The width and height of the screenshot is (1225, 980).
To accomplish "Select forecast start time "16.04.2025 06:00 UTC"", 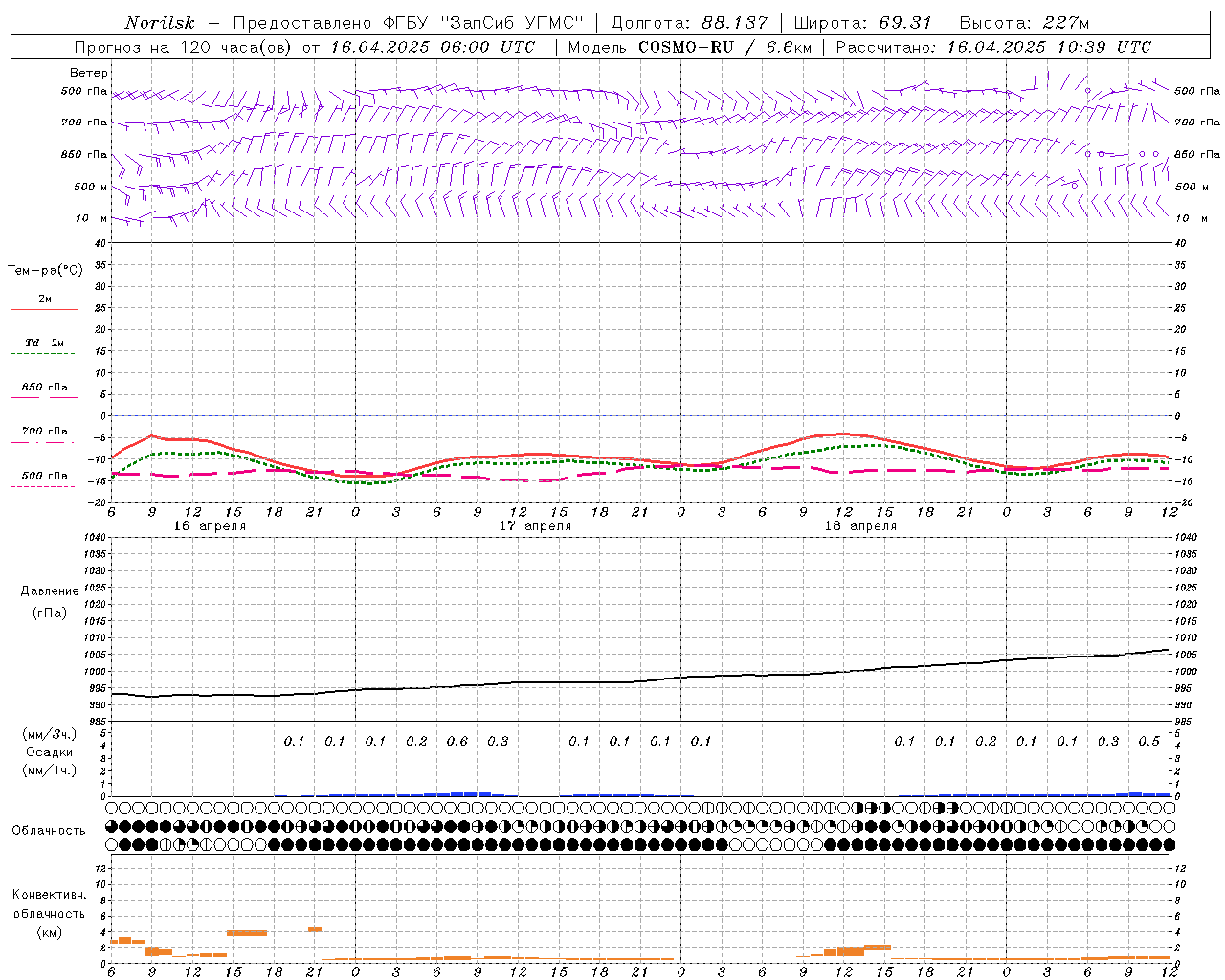I will (x=433, y=47).
